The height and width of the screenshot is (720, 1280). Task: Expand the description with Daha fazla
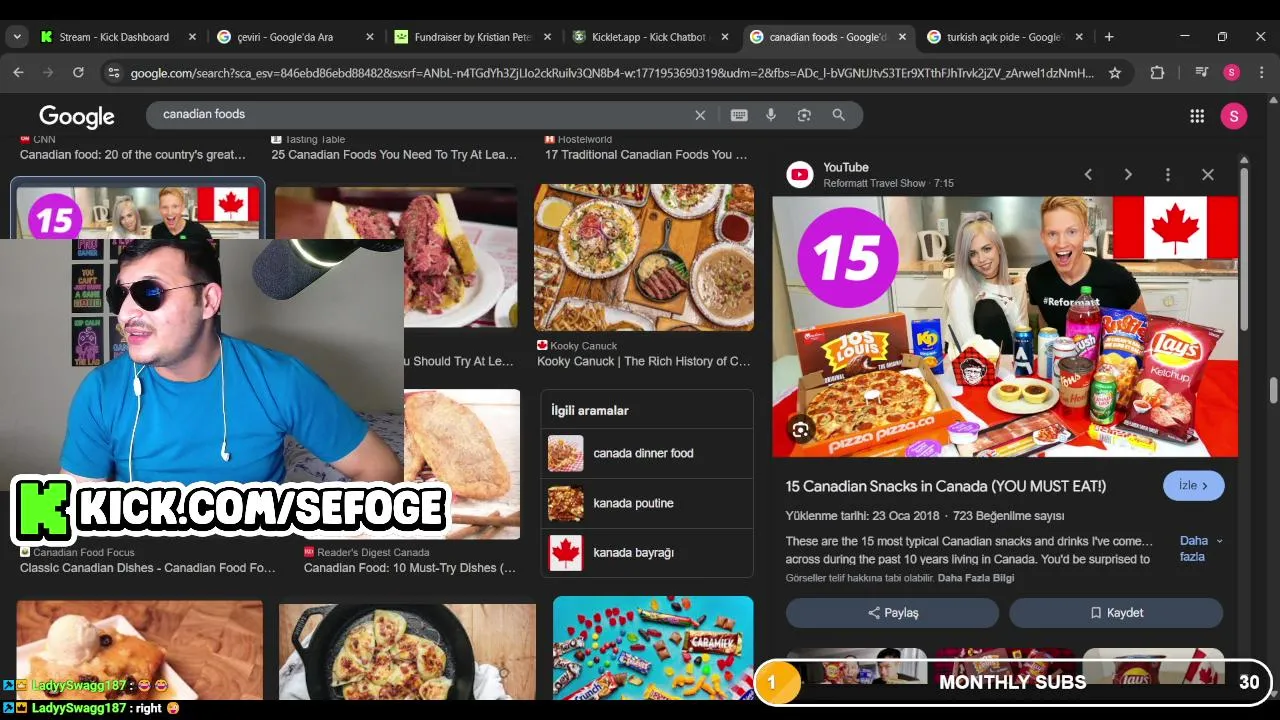pos(1200,549)
